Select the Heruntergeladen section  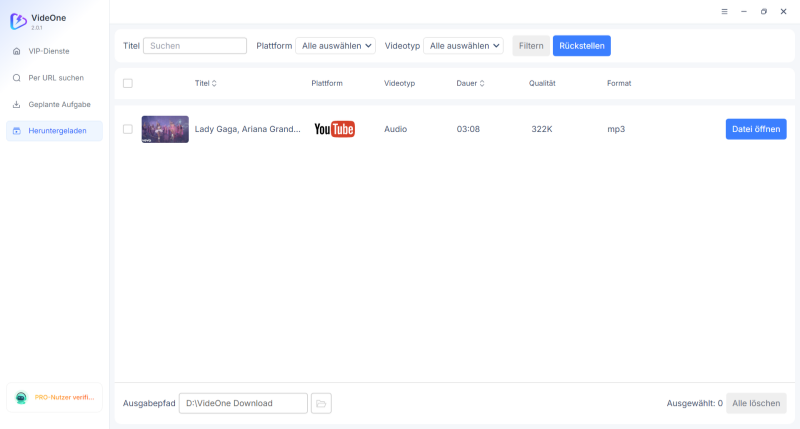(54, 131)
